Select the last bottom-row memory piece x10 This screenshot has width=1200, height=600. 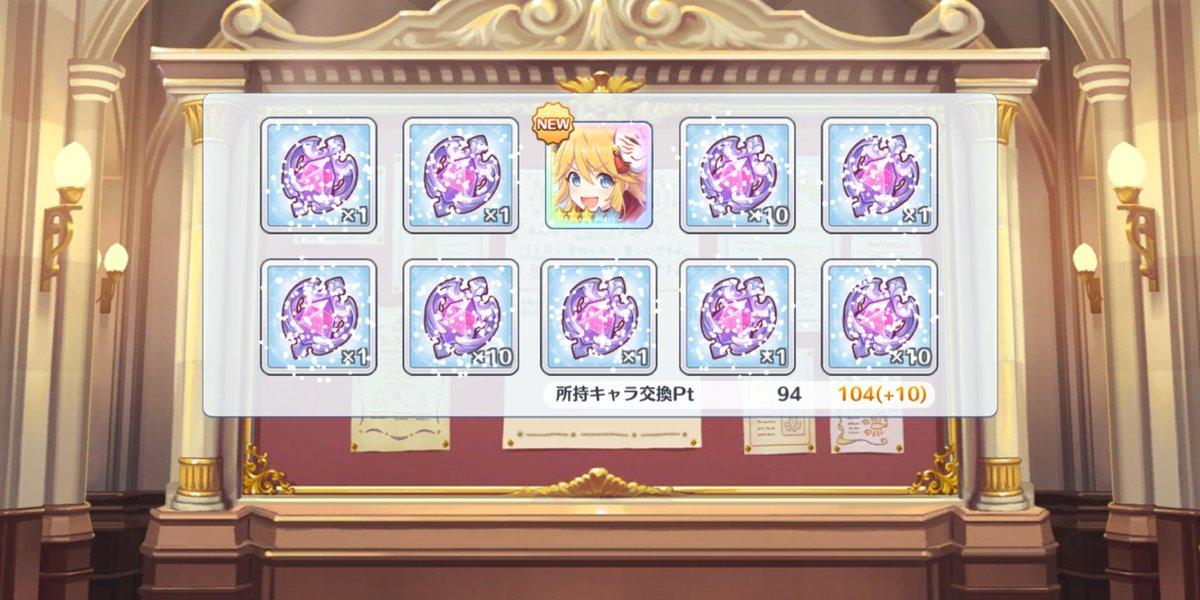(x=879, y=317)
